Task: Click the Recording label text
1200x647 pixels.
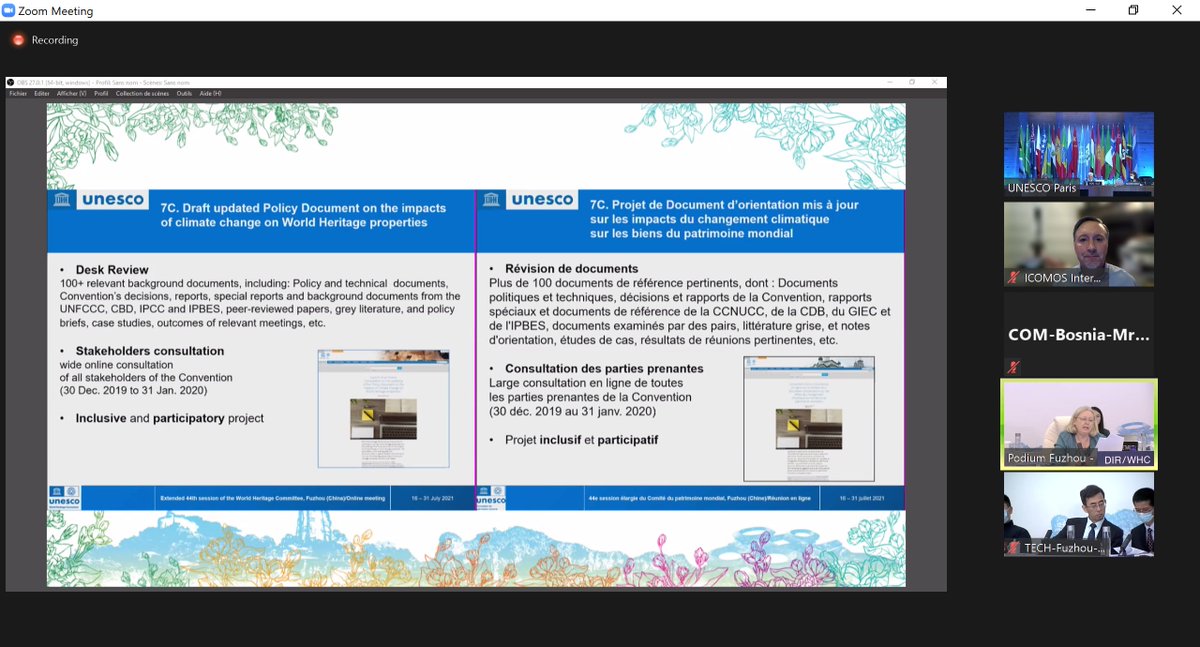Action: (x=54, y=40)
